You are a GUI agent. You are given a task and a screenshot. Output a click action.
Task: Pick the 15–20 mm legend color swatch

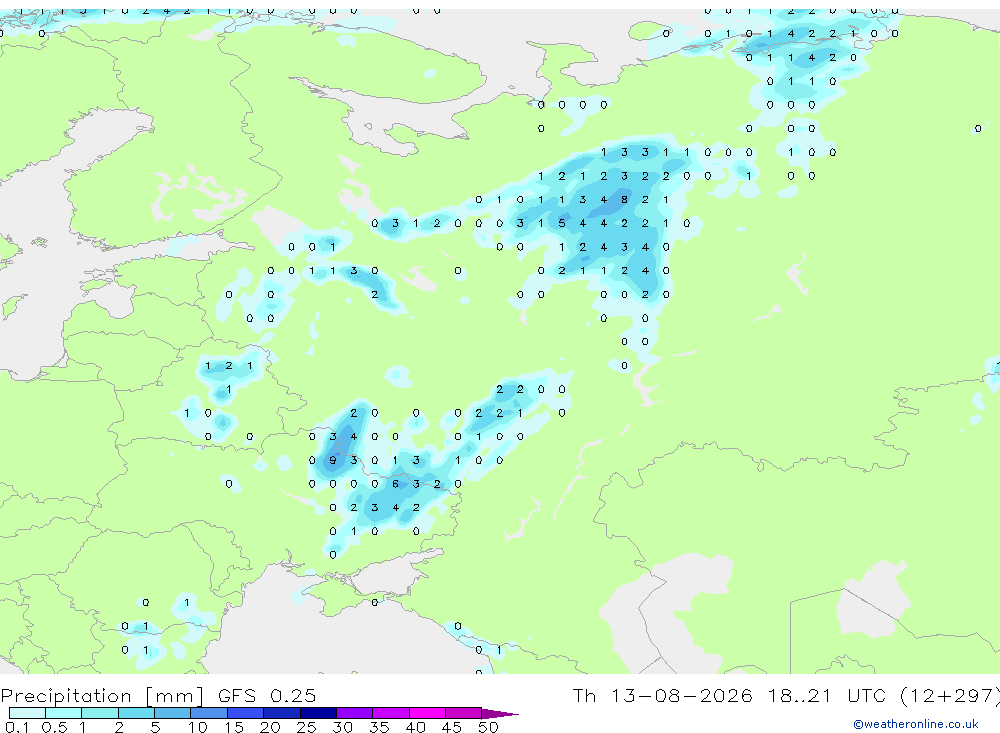246,713
